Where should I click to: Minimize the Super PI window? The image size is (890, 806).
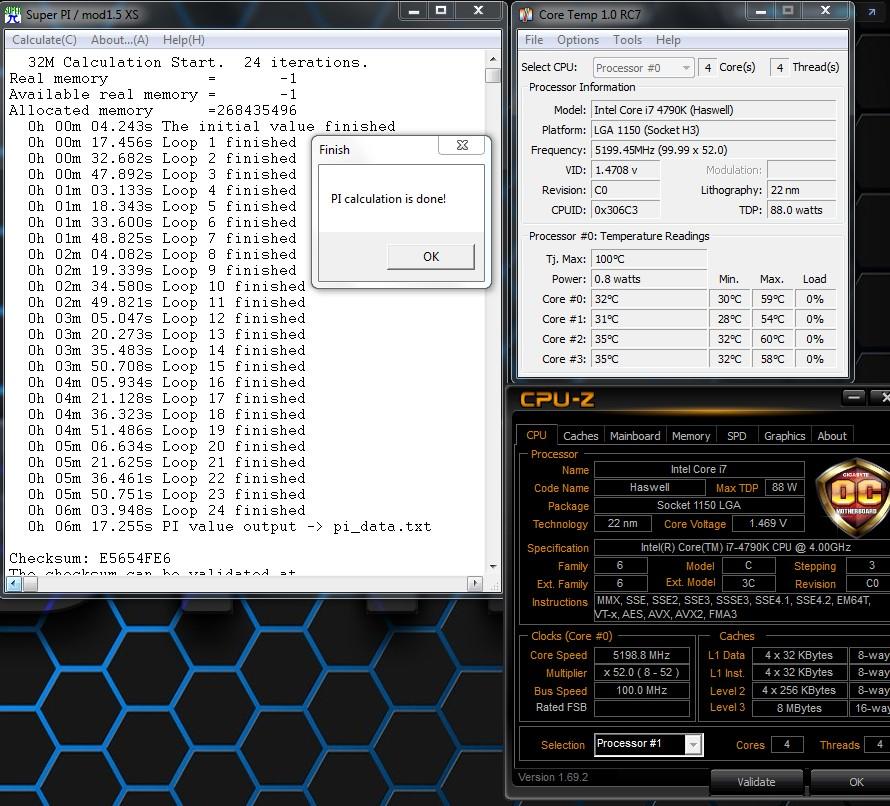tap(414, 11)
